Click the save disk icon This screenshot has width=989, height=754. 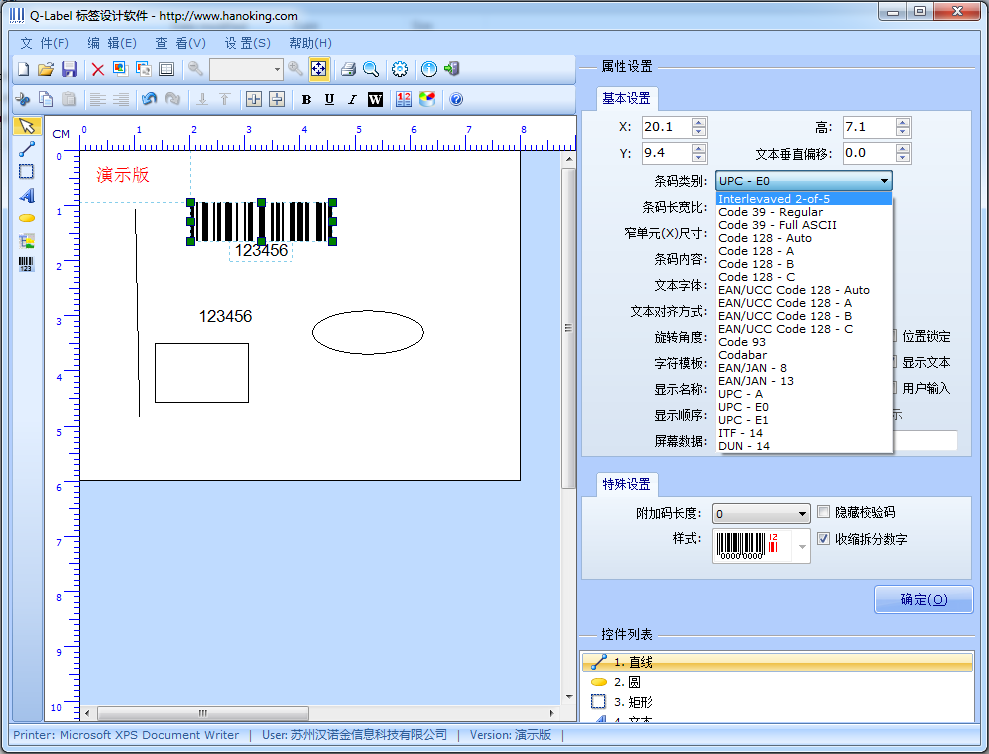[x=69, y=69]
